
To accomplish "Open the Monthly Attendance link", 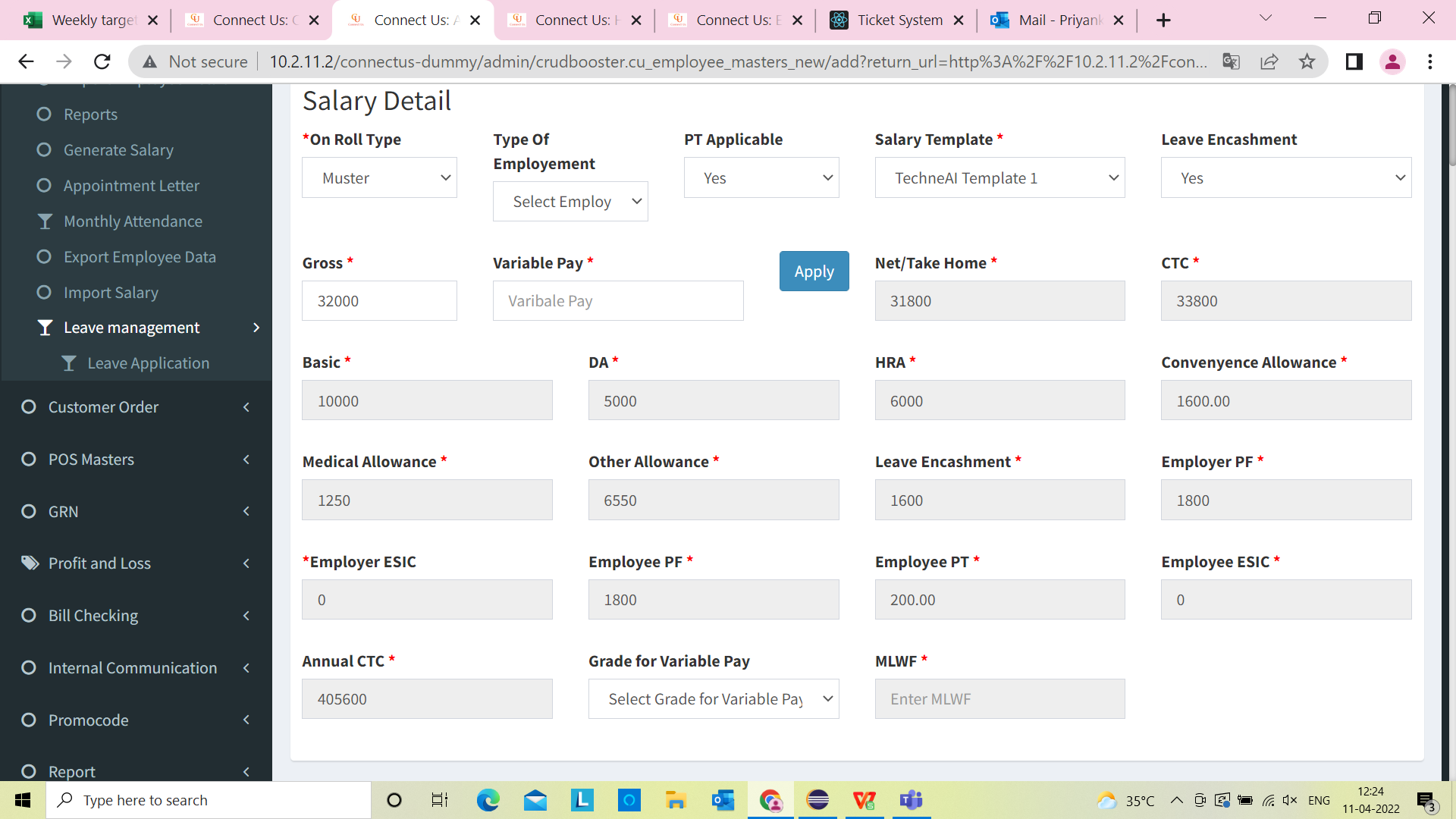I will 133,221.
